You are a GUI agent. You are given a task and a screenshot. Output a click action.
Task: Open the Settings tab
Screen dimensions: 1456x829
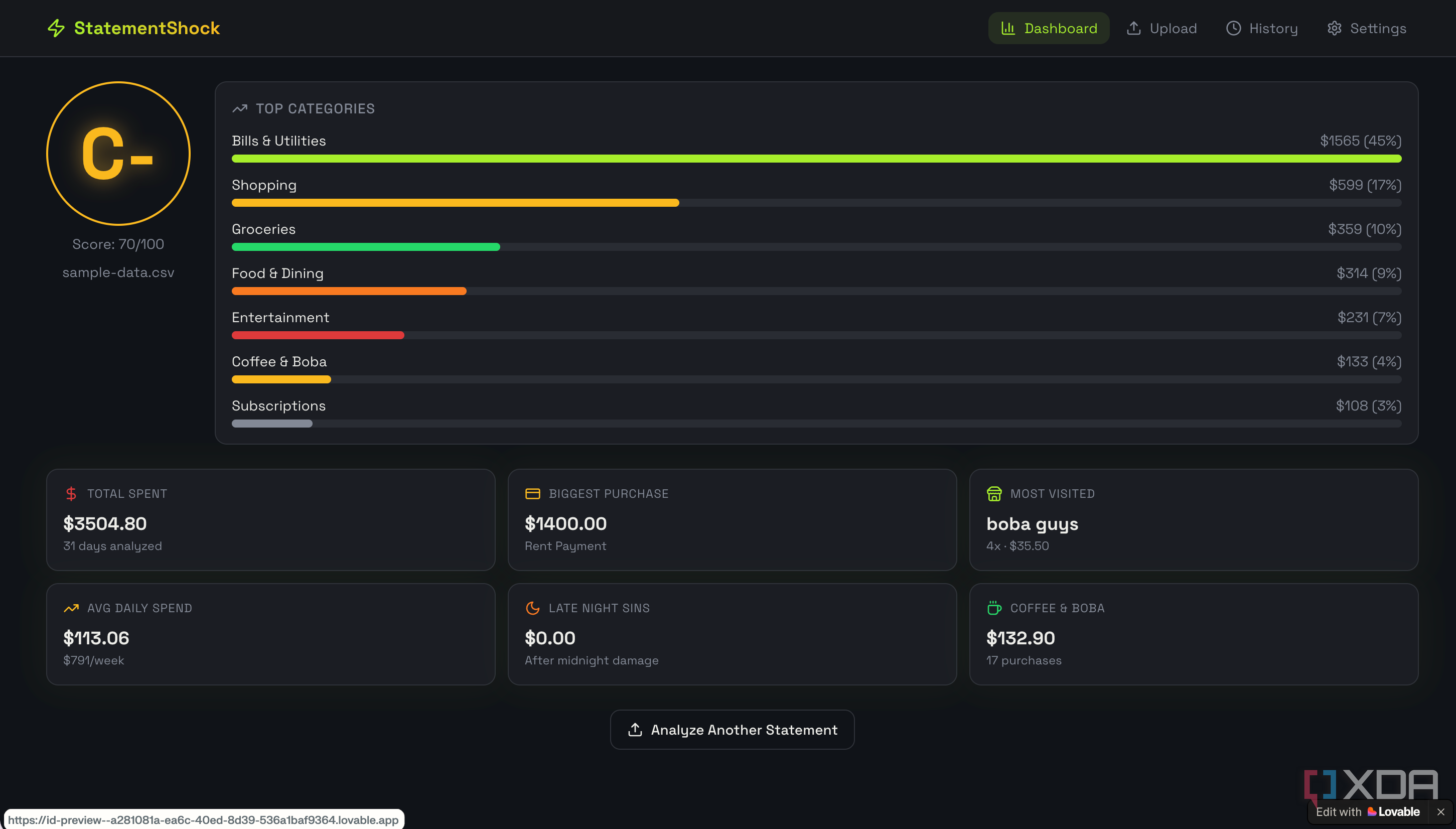pos(1366,28)
